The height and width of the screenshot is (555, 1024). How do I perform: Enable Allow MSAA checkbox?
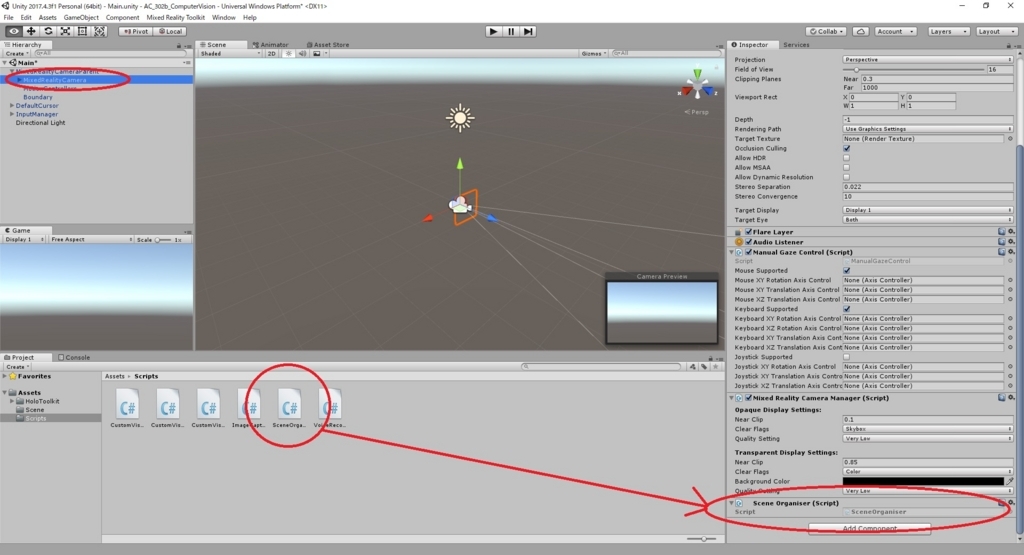tap(846, 168)
